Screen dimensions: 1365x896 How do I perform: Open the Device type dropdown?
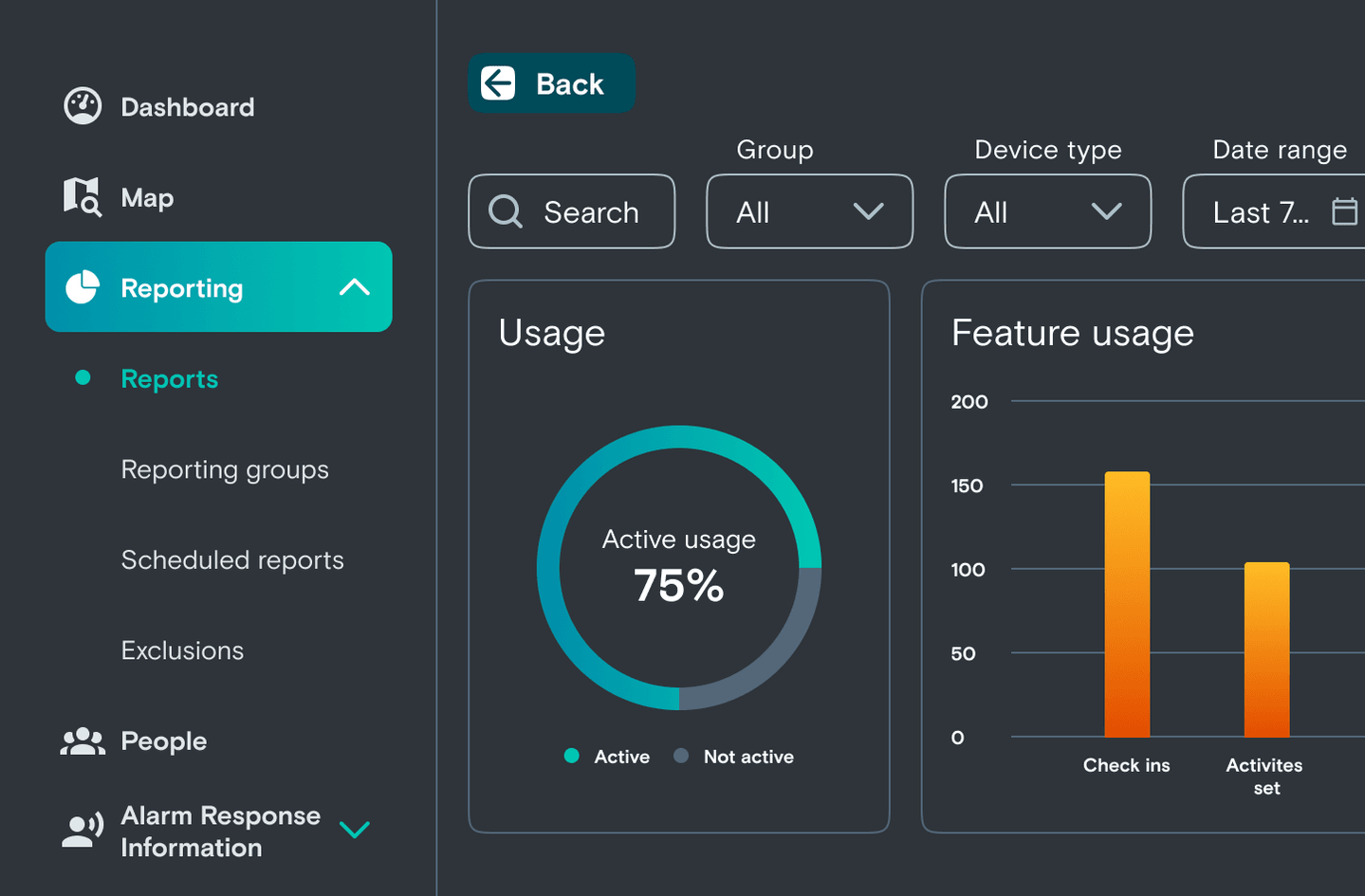[1047, 211]
